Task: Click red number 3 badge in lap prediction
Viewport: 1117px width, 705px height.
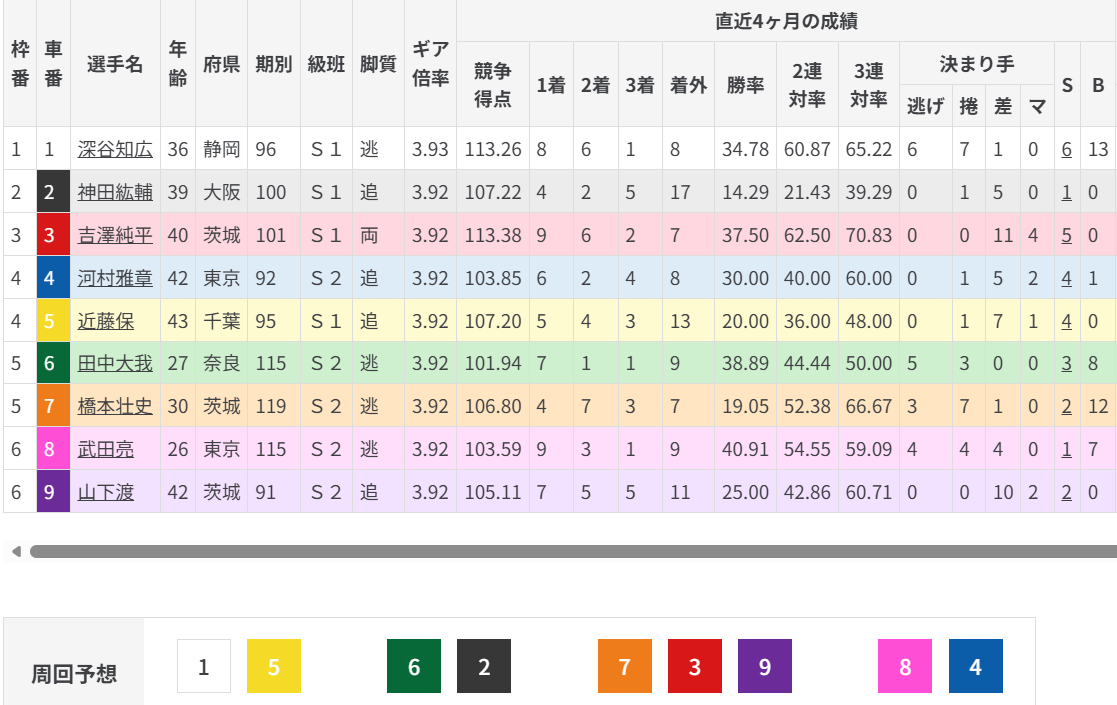Action: tap(695, 666)
